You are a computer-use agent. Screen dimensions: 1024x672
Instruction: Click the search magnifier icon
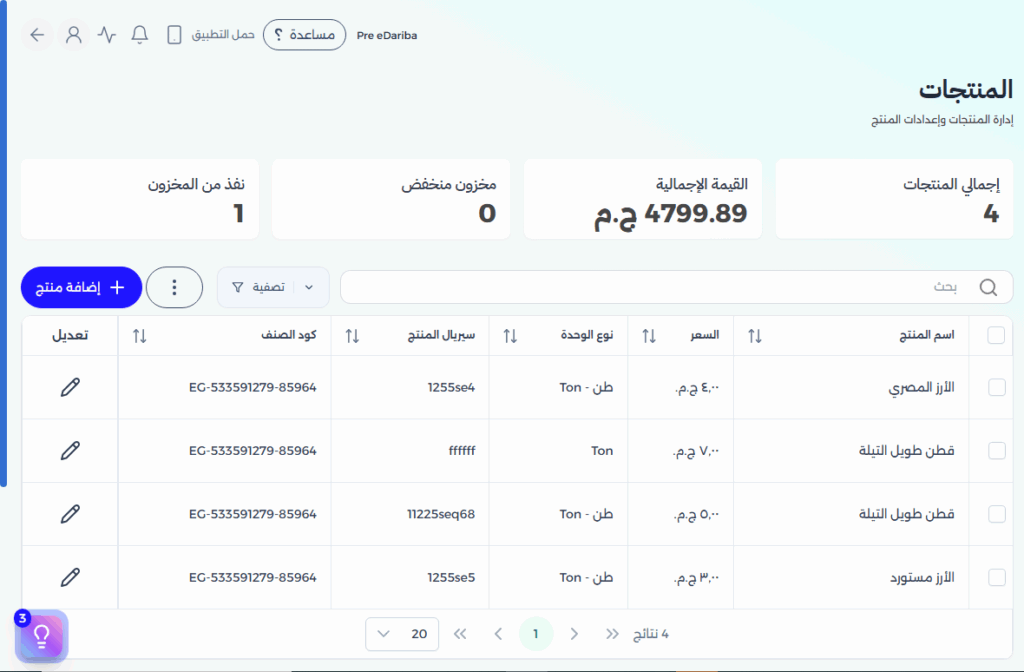989,287
